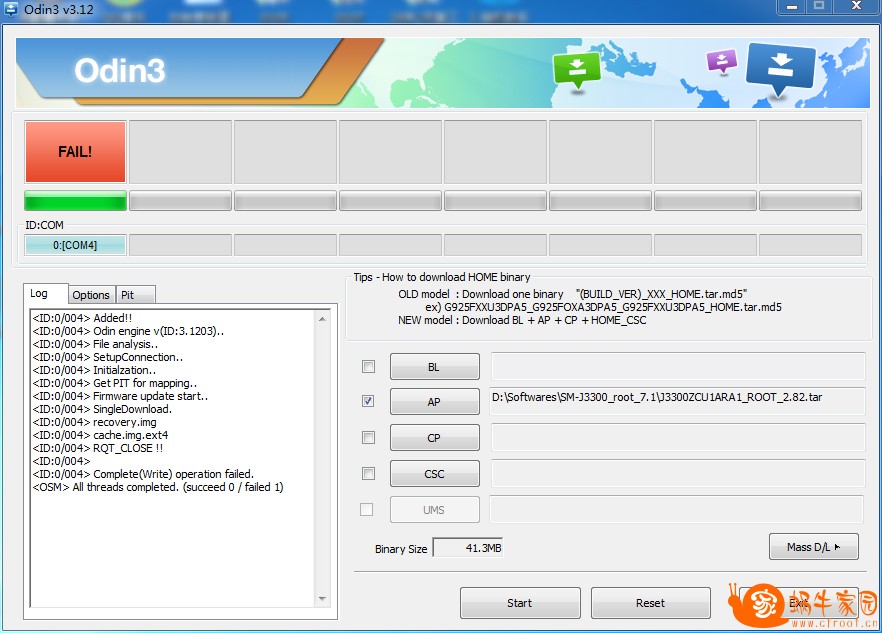882x633 pixels.
Task: Click the UMS button
Action: [x=435, y=510]
